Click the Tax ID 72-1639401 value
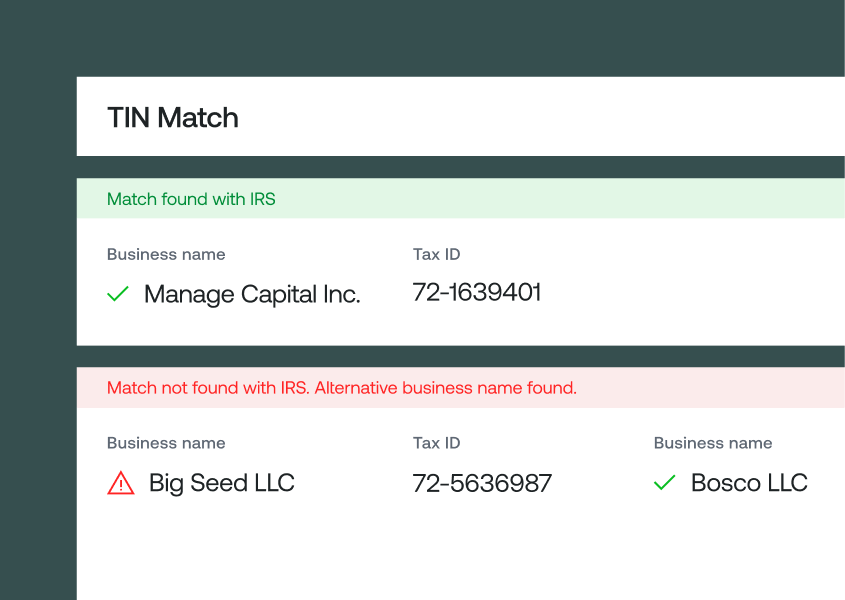The width and height of the screenshot is (845, 600). pos(477,292)
